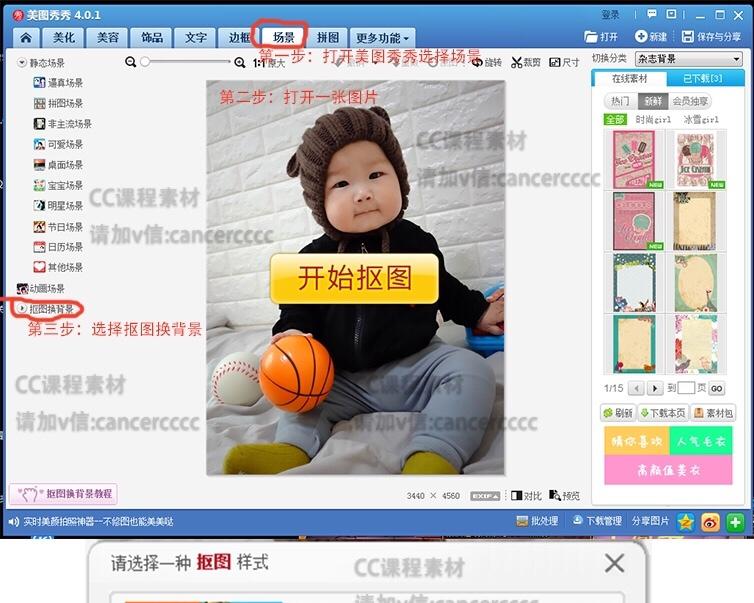Select the 热门 filter

620,101
